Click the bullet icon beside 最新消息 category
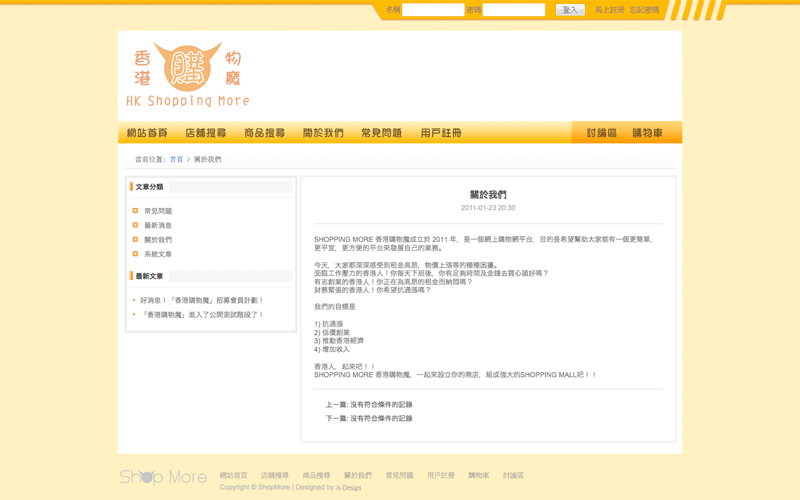The height and width of the screenshot is (500, 800). tap(135, 225)
